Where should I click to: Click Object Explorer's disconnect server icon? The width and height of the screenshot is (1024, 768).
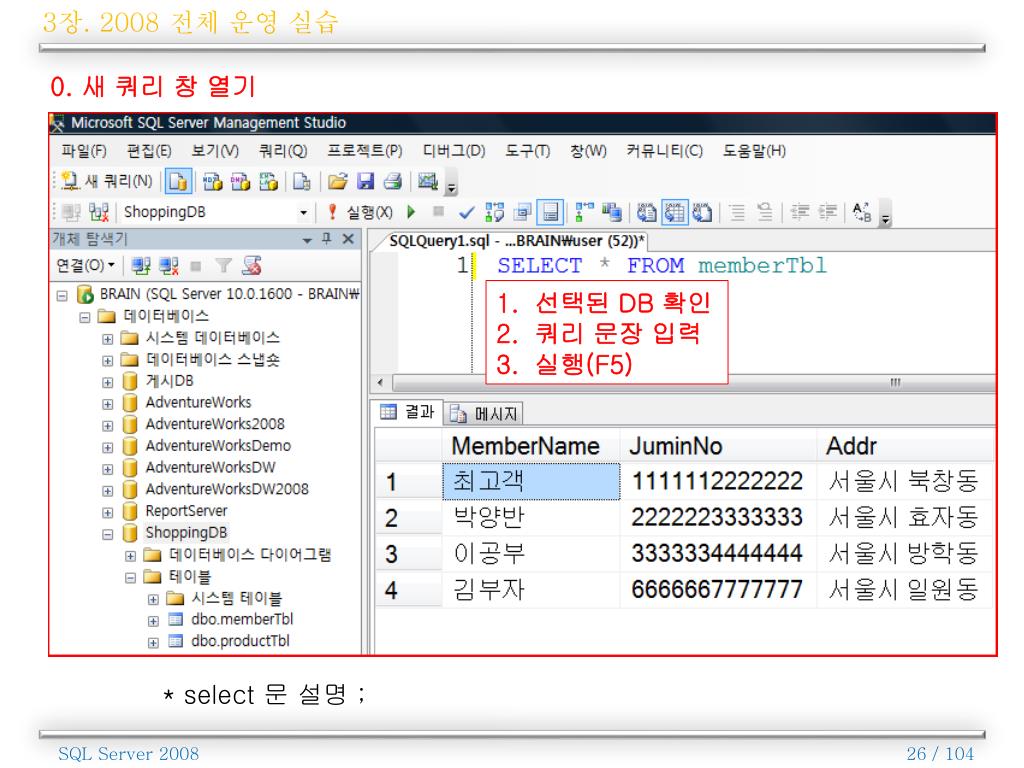point(168,266)
